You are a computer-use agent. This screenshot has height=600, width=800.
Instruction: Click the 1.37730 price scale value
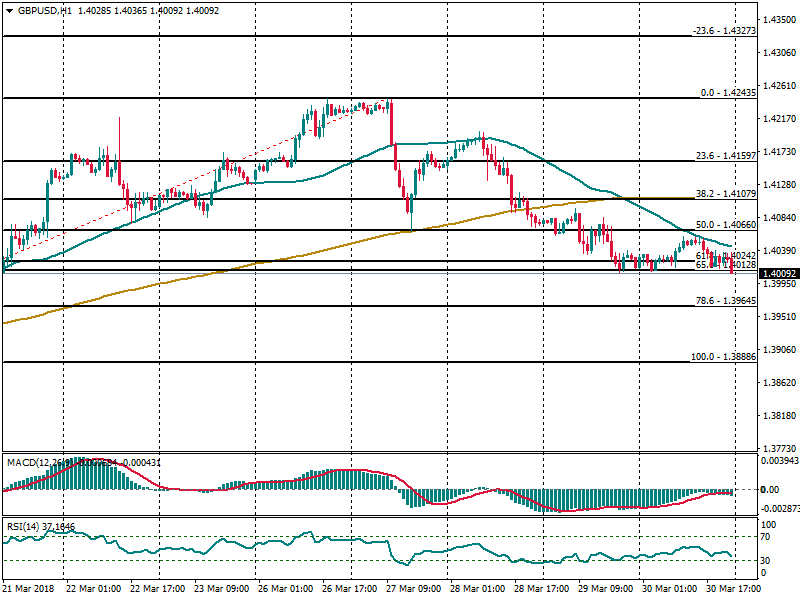779,449
